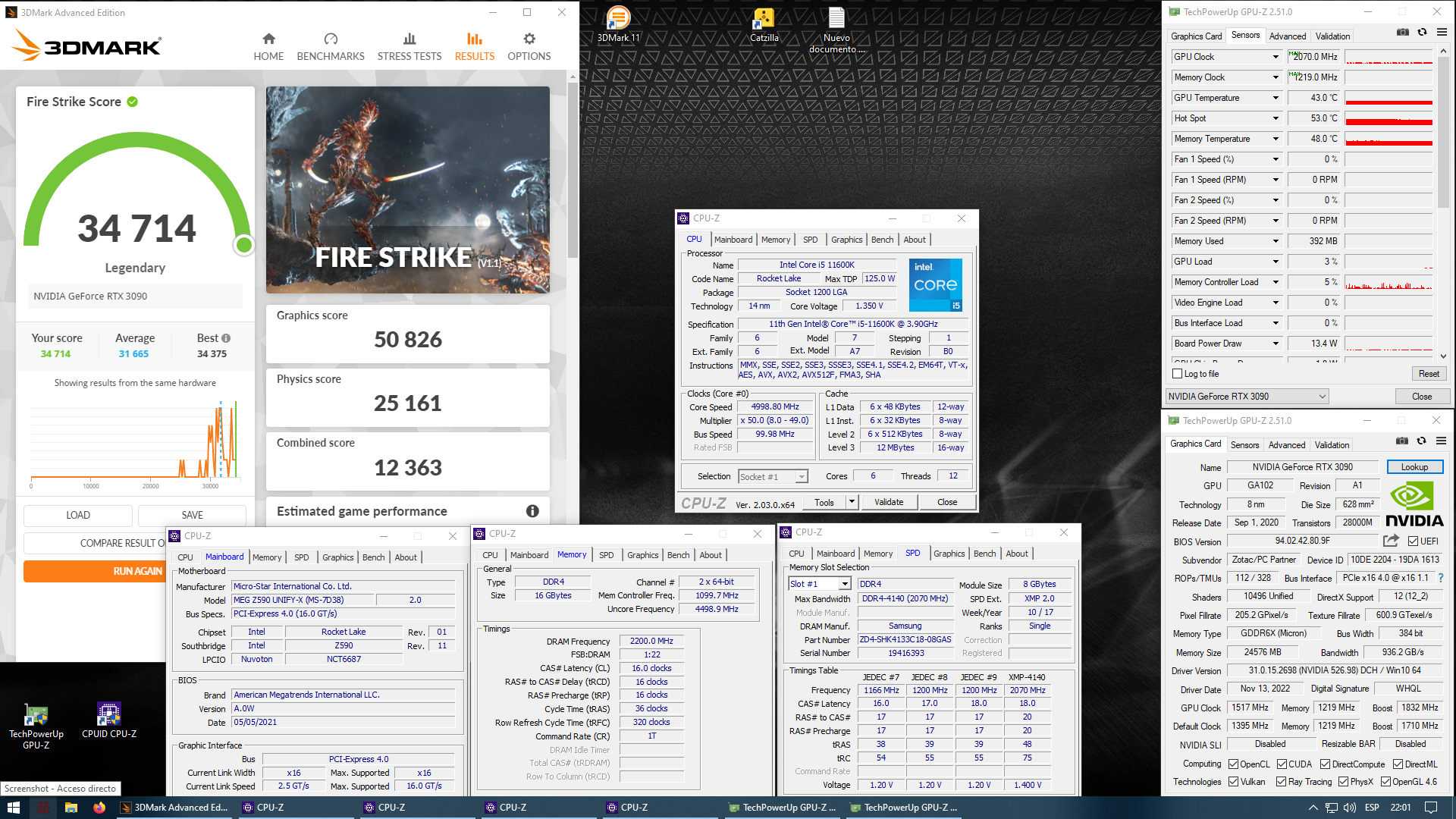
Task: Open the NVIDIA GeForce RTX 3090 selector in the Sensors window
Action: pos(1247,396)
